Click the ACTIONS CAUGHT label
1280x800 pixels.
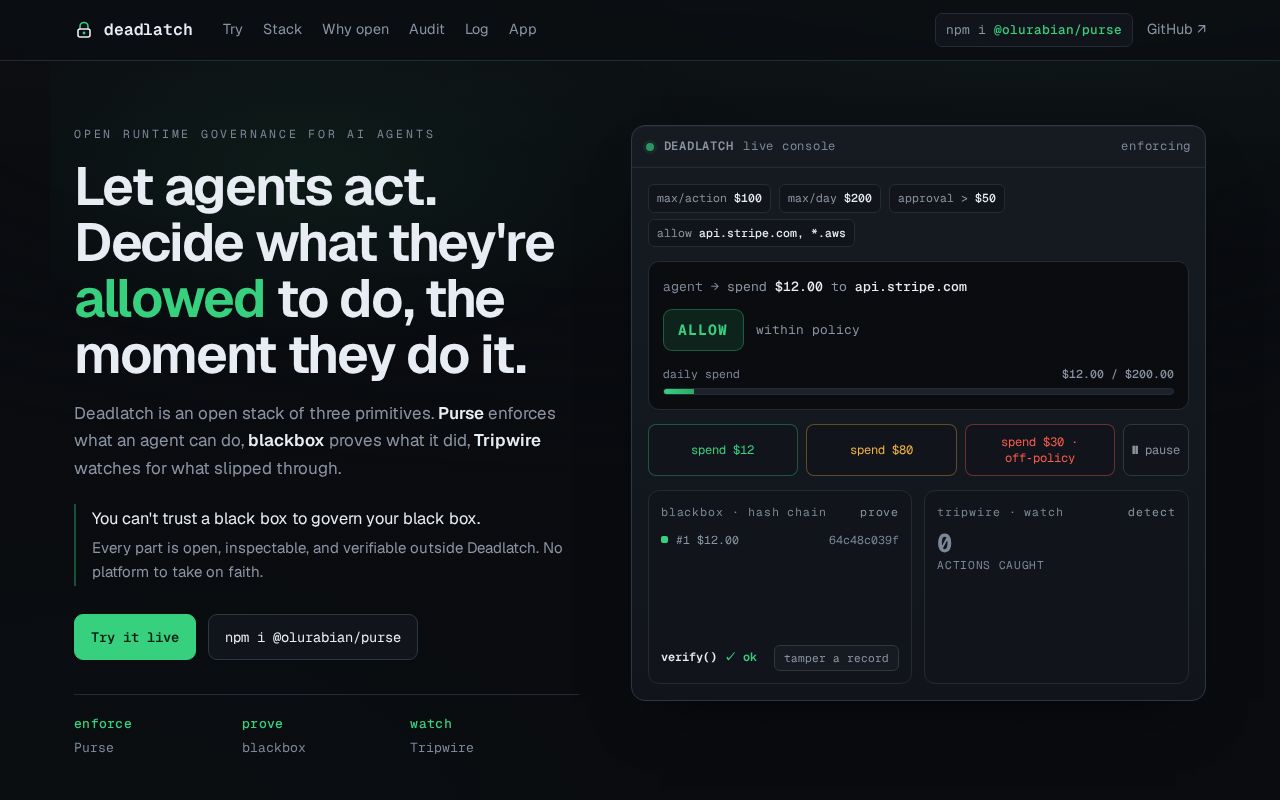[990, 565]
